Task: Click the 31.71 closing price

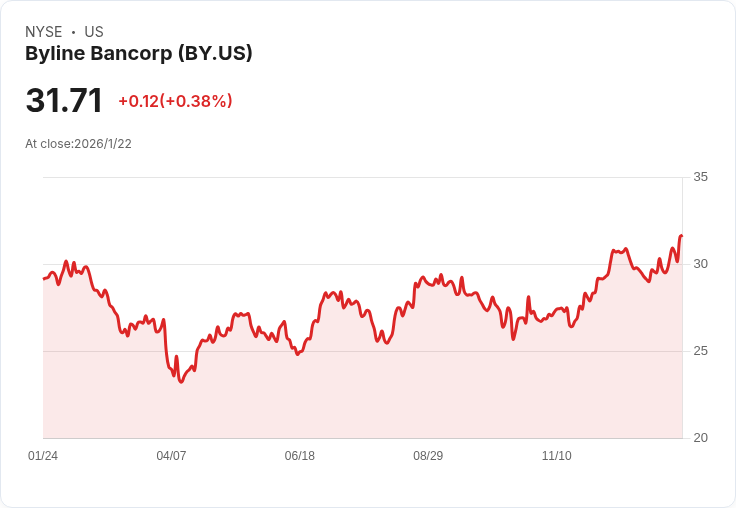Action: pos(64,101)
